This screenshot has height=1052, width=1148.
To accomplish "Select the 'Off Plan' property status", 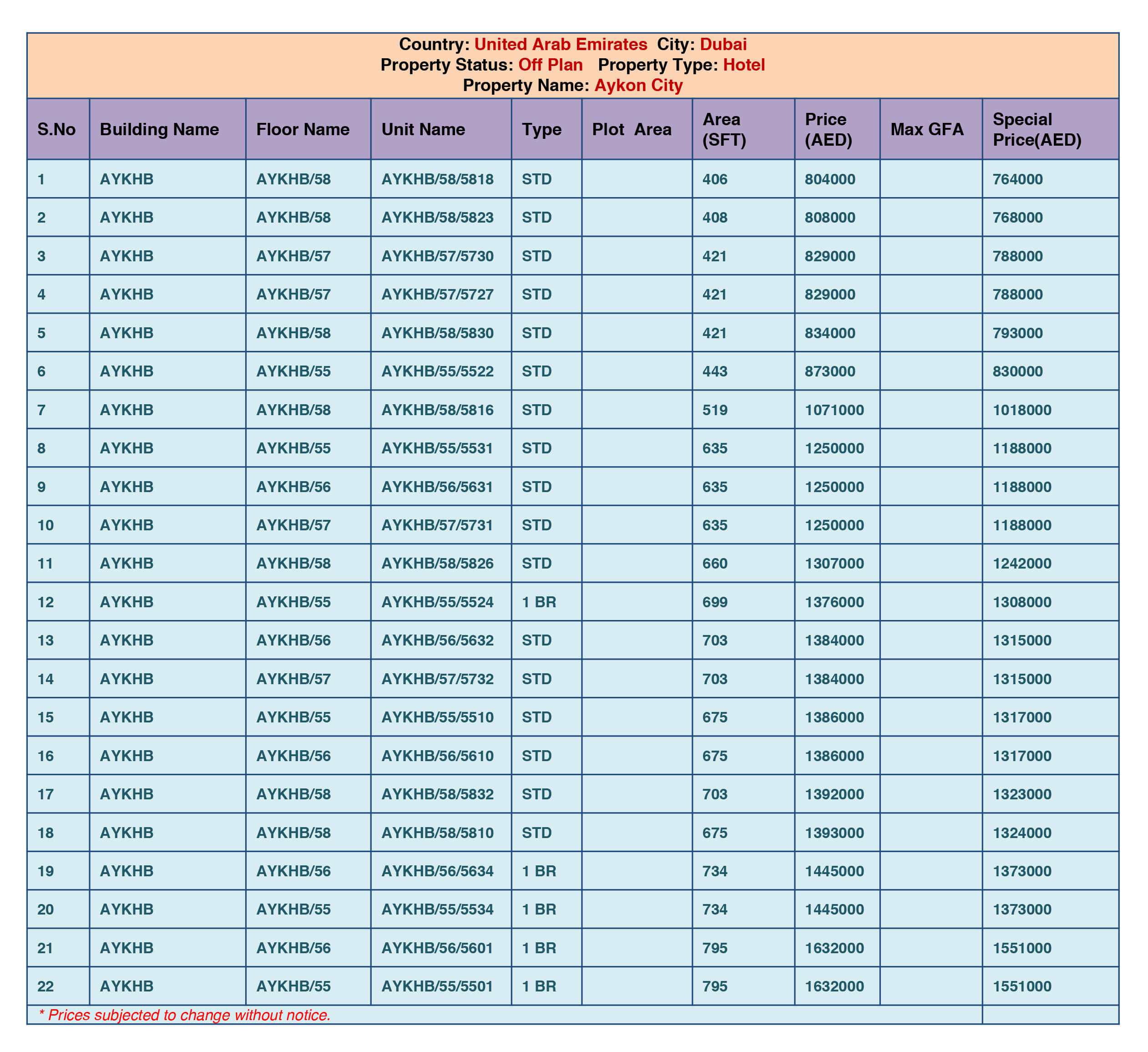I will [550, 65].
